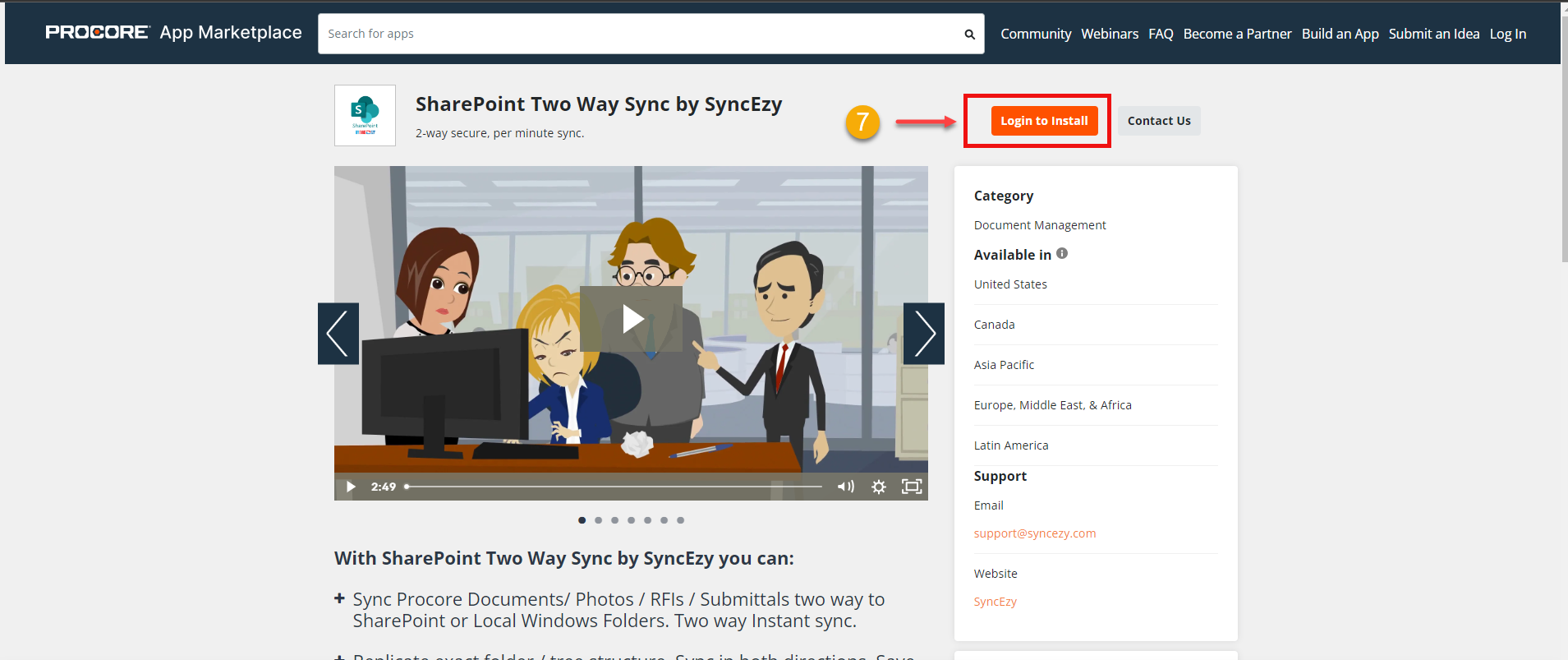
Task: Select the fourth carousel dot
Action: point(632,520)
